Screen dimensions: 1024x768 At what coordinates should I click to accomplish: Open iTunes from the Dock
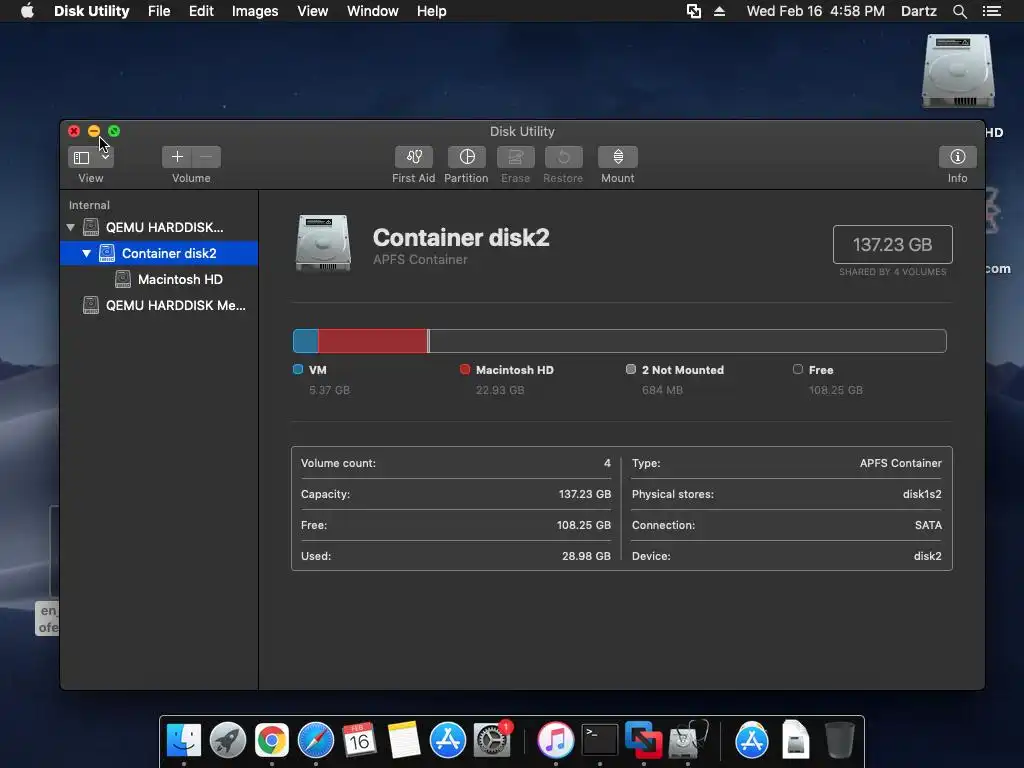pyautogui.click(x=556, y=740)
